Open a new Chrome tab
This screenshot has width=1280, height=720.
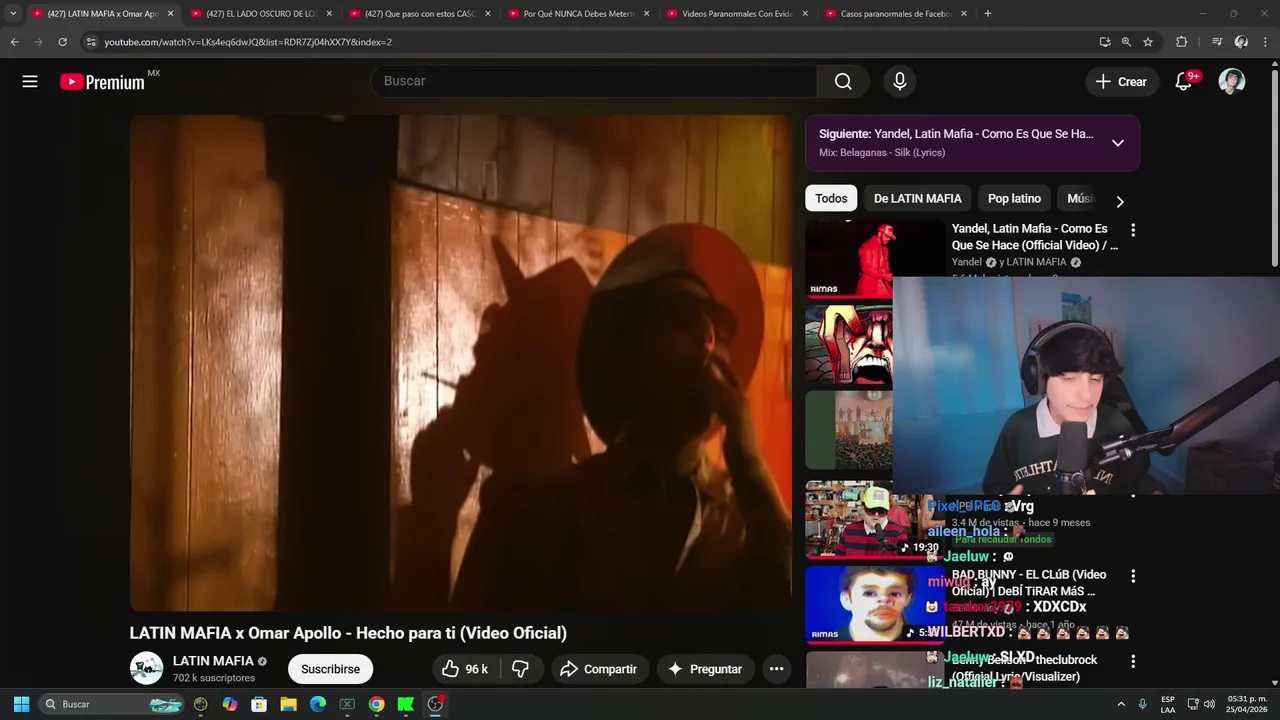tap(988, 13)
